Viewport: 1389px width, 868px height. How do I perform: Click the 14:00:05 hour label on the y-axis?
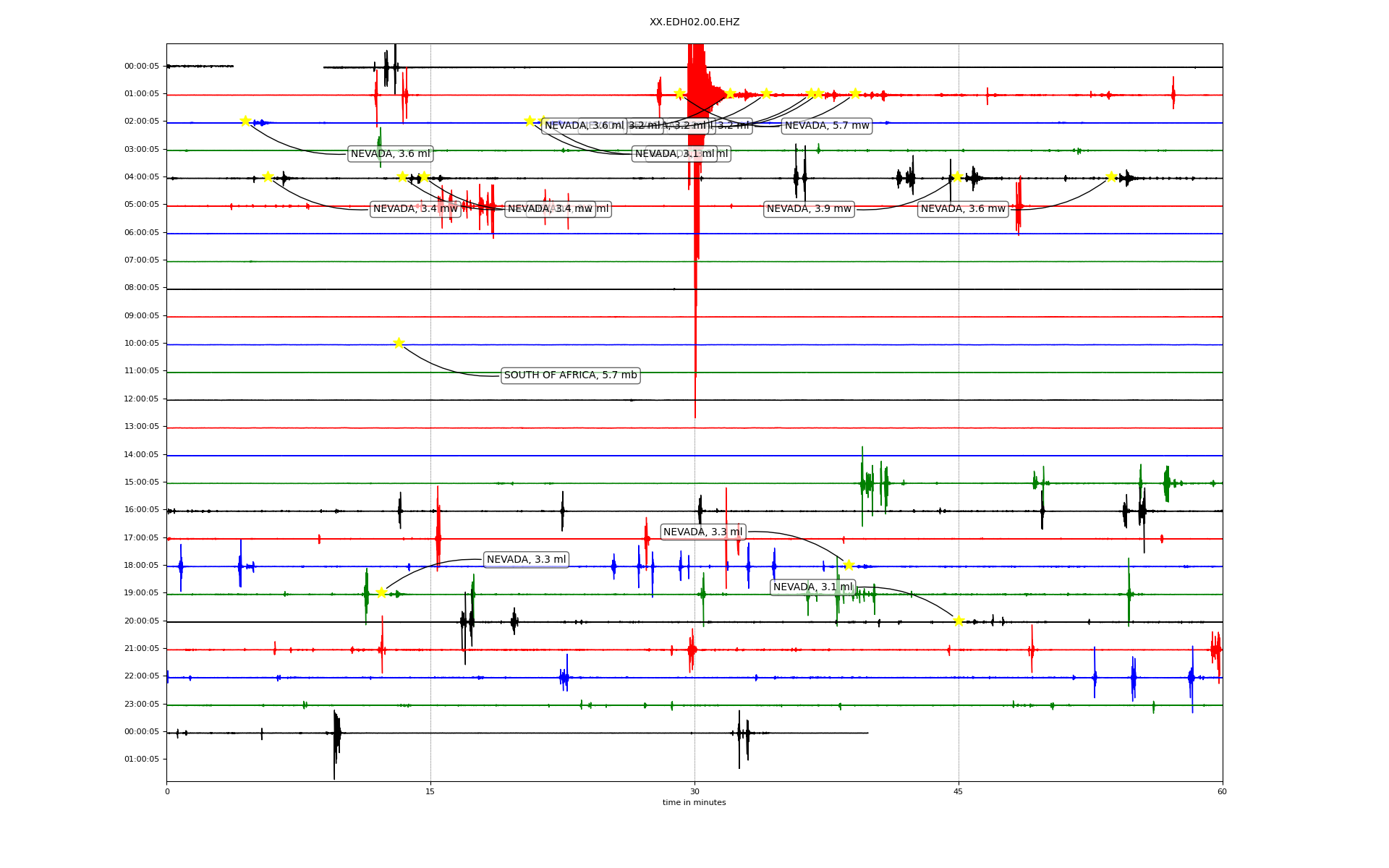click(x=142, y=455)
